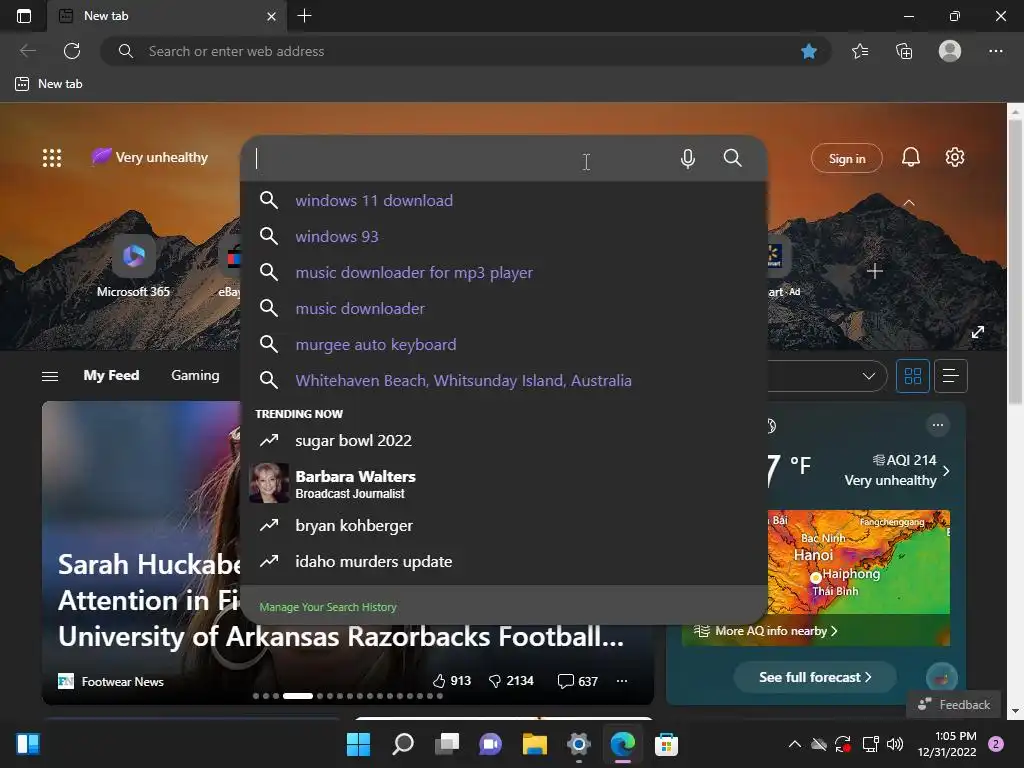The image size is (1024, 768).
Task: Click the Refresh page icon
Action: coord(72,51)
